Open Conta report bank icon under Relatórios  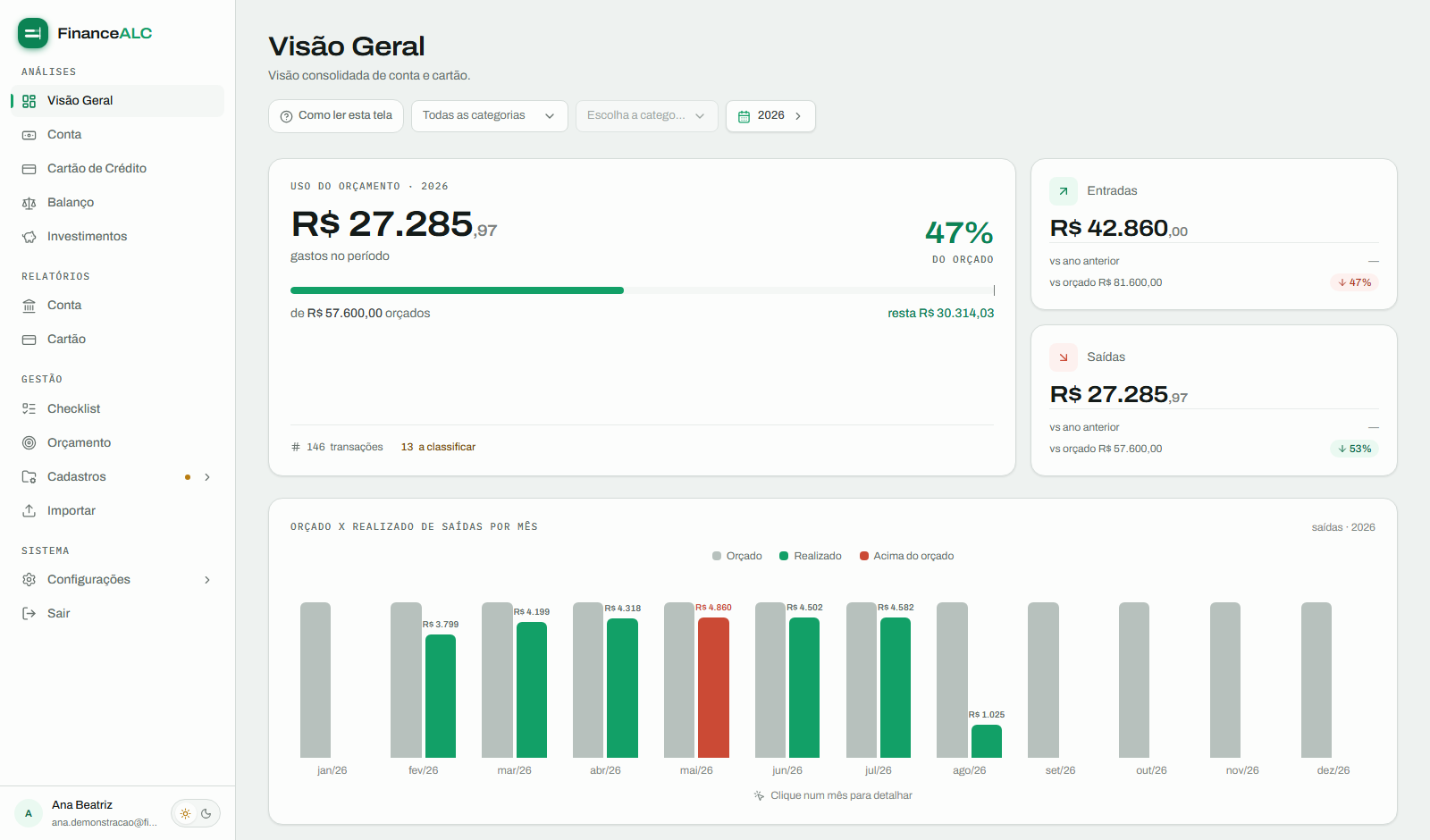tap(29, 306)
